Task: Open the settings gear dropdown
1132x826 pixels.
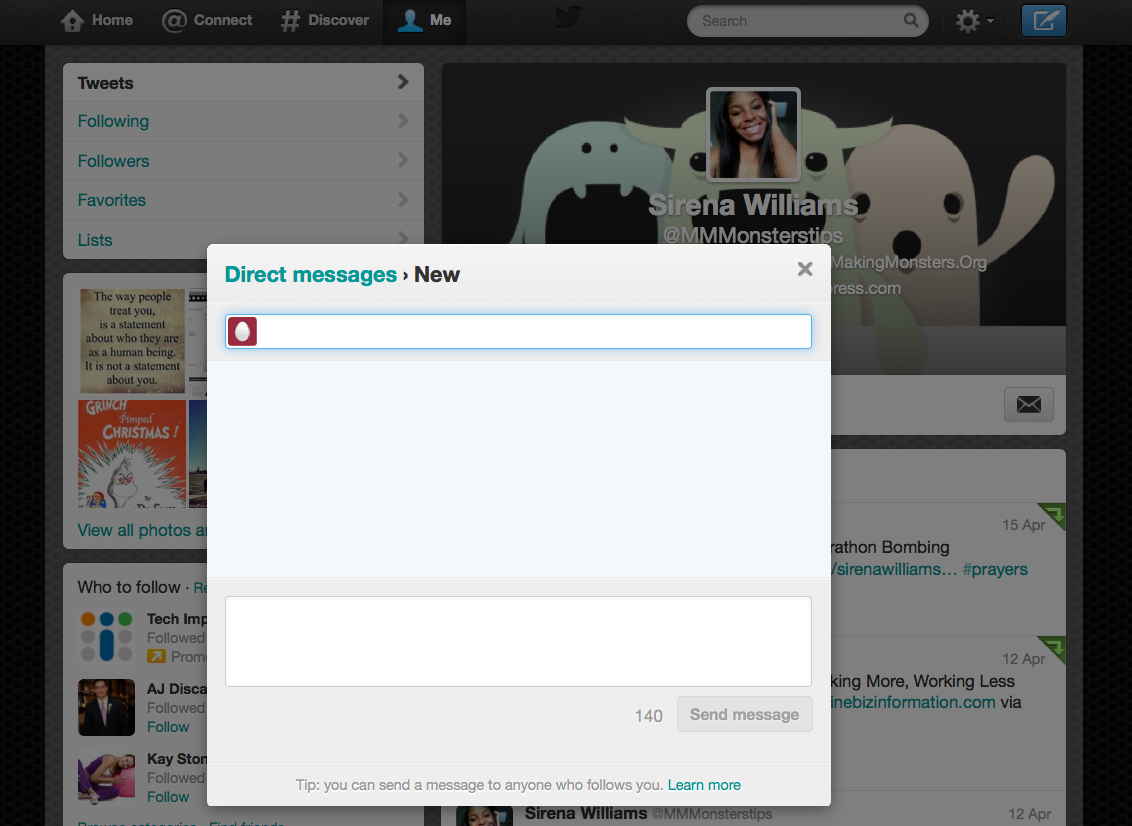Action: tap(974, 21)
